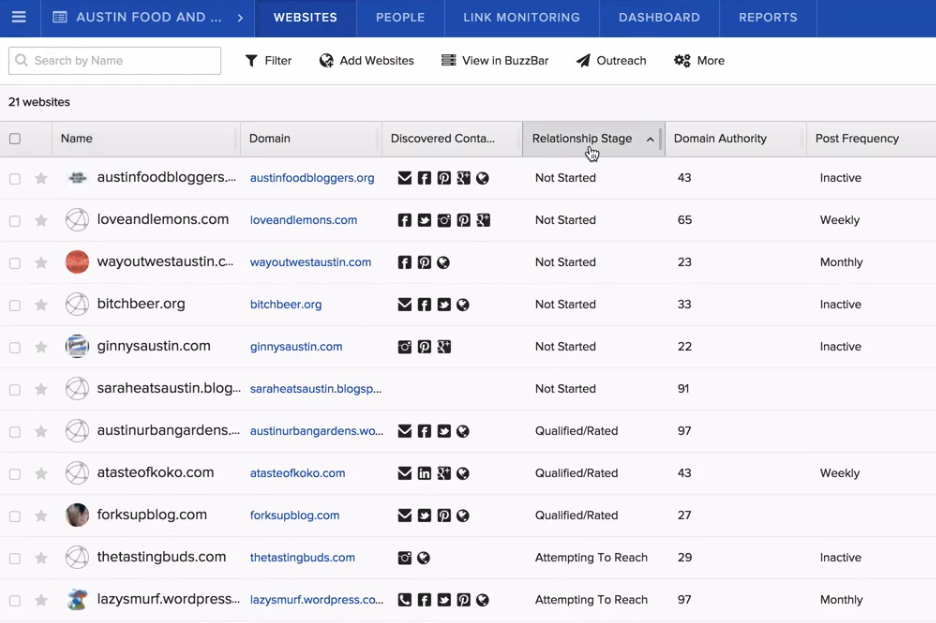Click email icon for austinfoodbloggers.org
Image resolution: width=936 pixels, height=623 pixels.
pos(405,178)
